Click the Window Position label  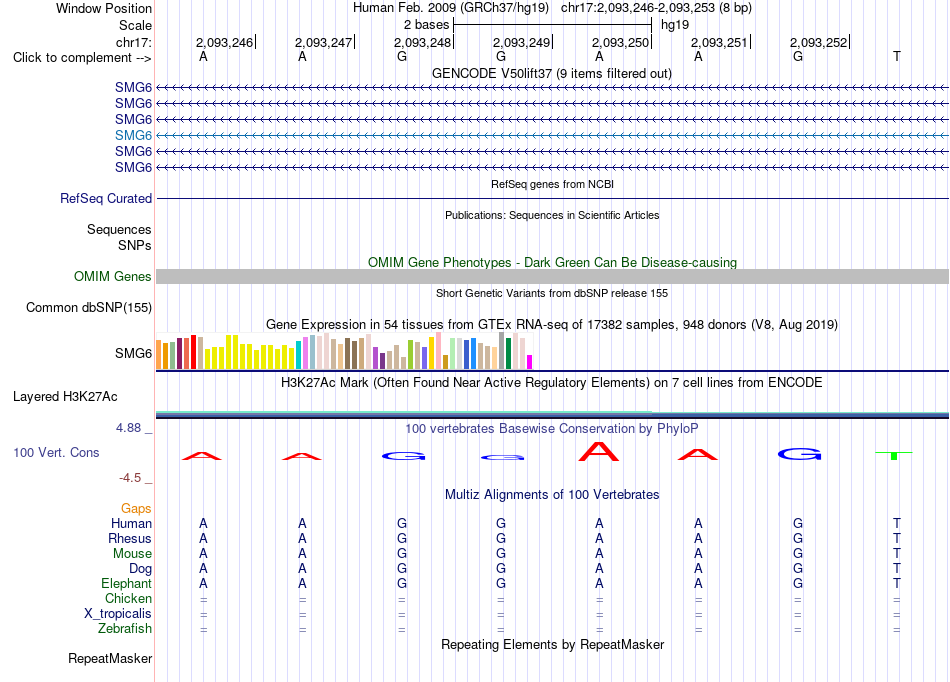point(104,8)
